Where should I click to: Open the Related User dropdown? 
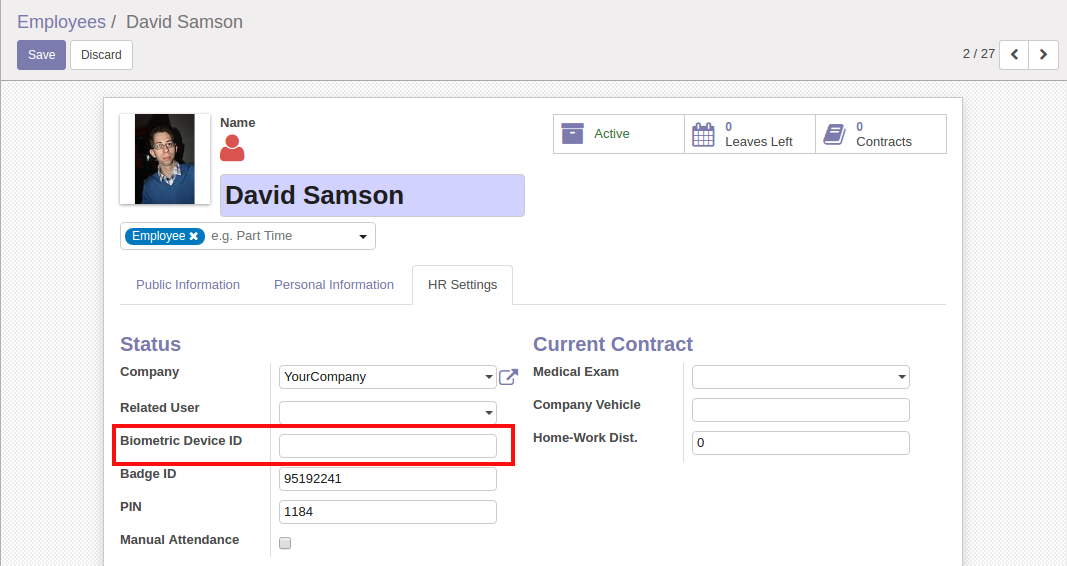click(x=489, y=413)
